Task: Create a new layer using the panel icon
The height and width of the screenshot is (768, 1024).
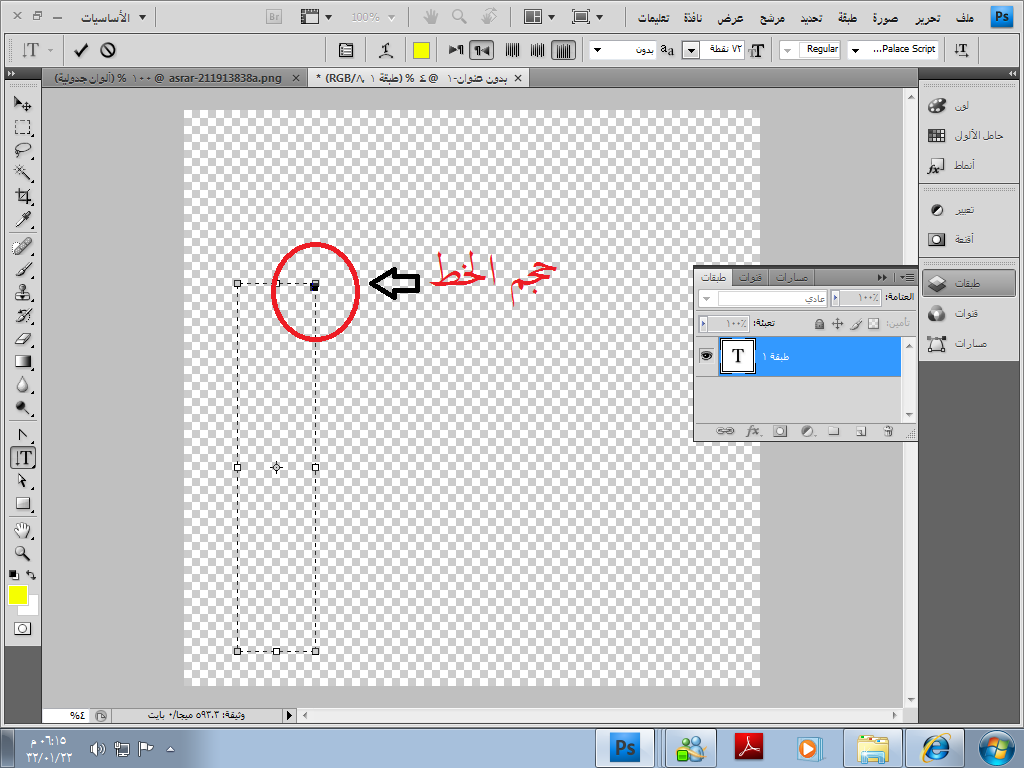Action: [860, 431]
